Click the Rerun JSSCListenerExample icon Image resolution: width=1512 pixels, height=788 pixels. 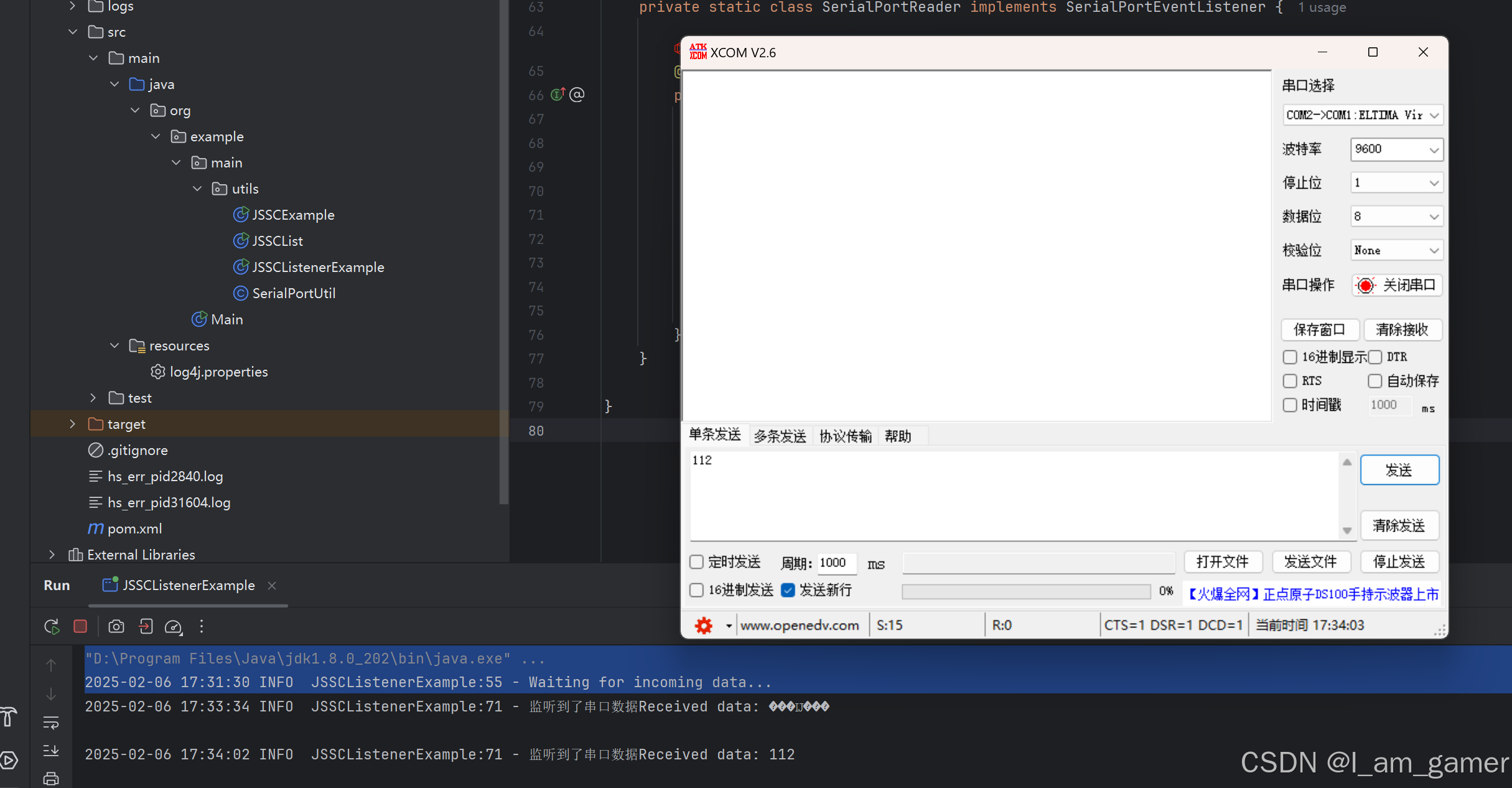click(x=52, y=627)
